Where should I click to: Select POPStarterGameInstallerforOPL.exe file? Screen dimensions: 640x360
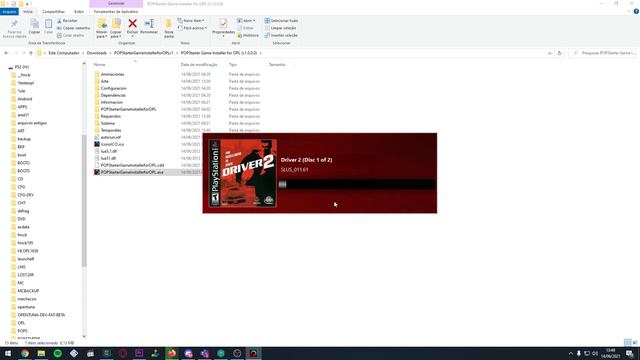(132, 172)
